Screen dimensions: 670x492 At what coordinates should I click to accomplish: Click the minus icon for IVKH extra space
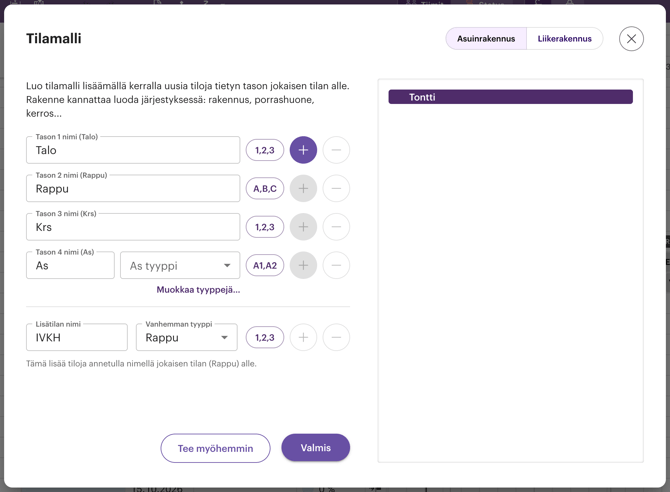point(336,337)
